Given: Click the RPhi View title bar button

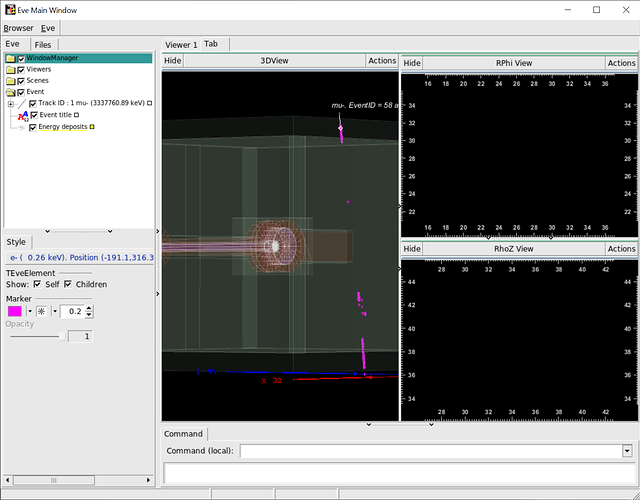Looking at the screenshot, I should pyautogui.click(x=514, y=63).
